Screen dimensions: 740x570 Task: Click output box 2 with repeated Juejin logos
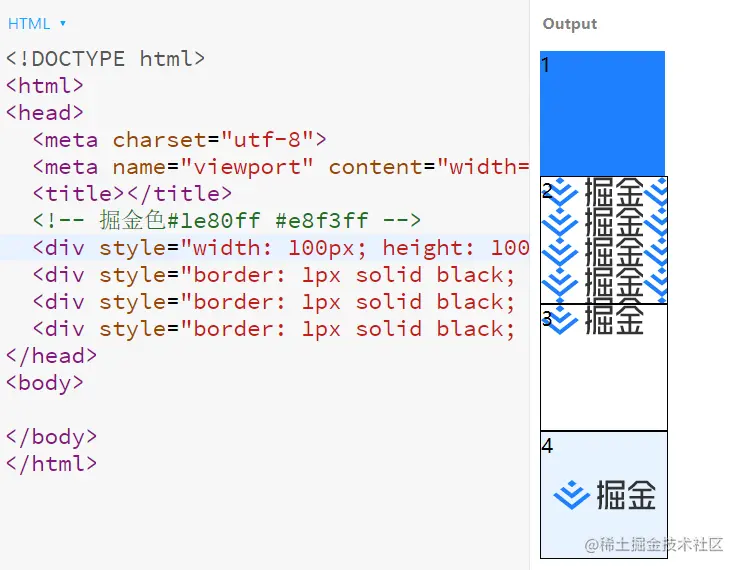604,240
